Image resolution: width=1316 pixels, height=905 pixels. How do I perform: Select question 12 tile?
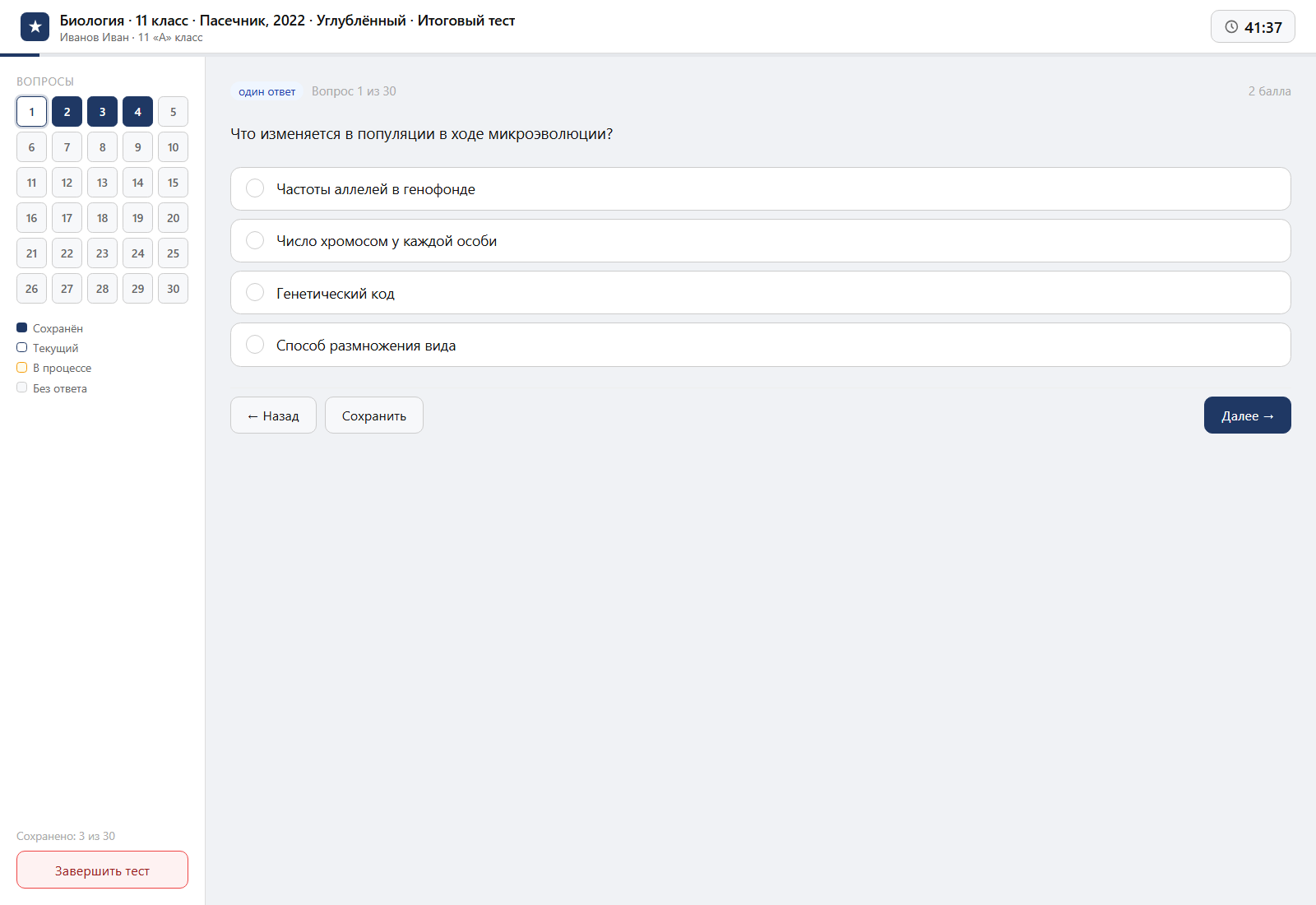pos(67,183)
